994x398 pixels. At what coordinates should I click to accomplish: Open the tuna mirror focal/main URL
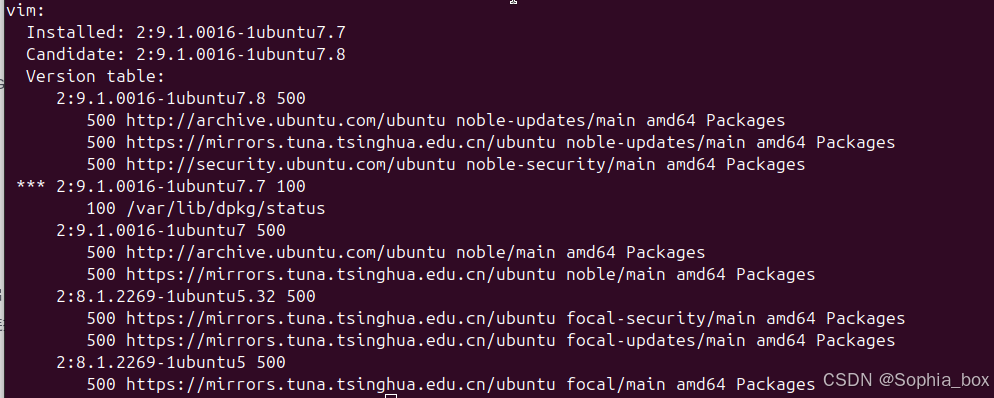click(340, 385)
